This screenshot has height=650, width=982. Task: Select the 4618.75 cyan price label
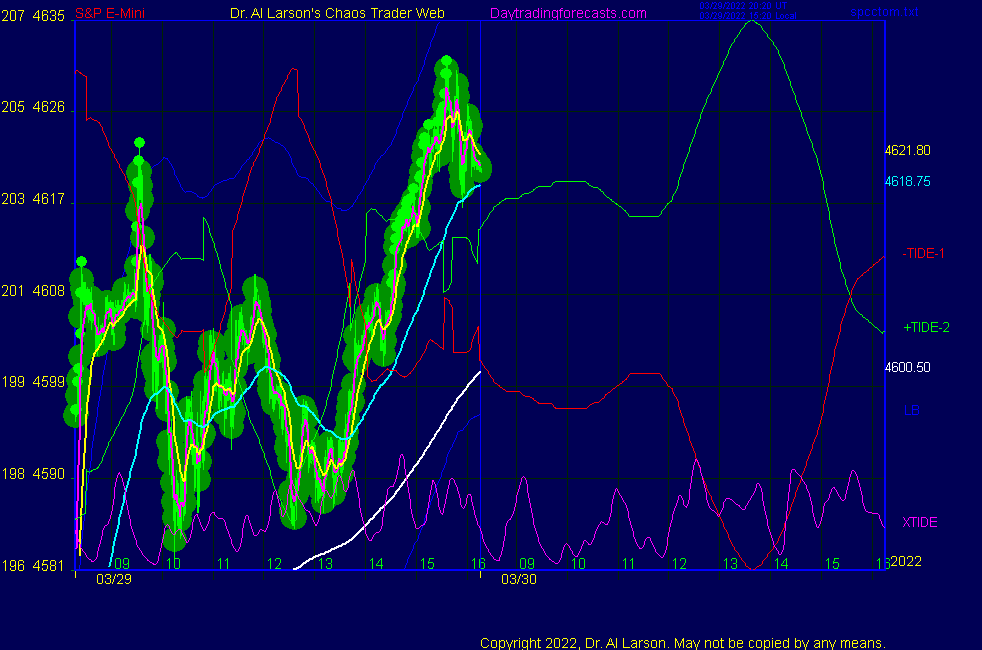coord(907,182)
